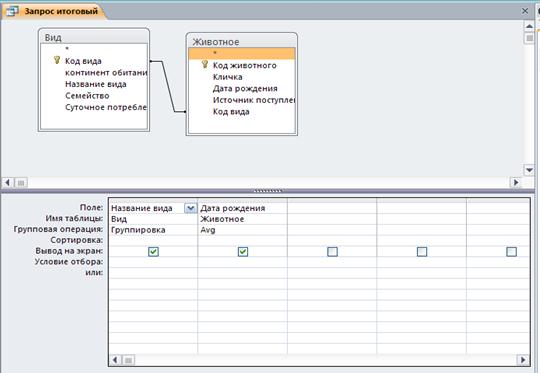This screenshot has height=373, width=540.
Task: Click the Животное table title bar
Action: [x=242, y=41]
